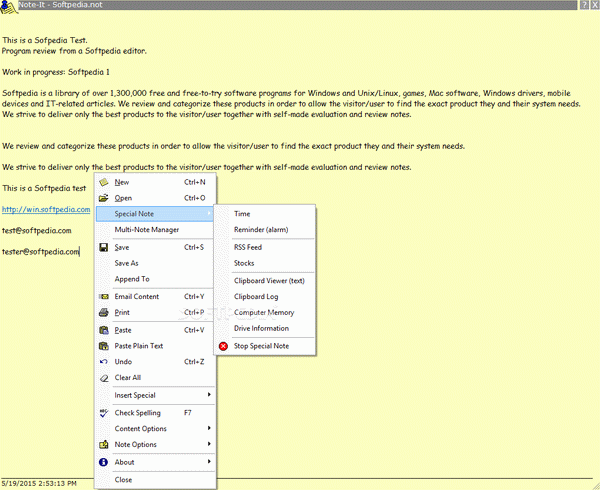Expand the About submenu arrow

(209, 461)
